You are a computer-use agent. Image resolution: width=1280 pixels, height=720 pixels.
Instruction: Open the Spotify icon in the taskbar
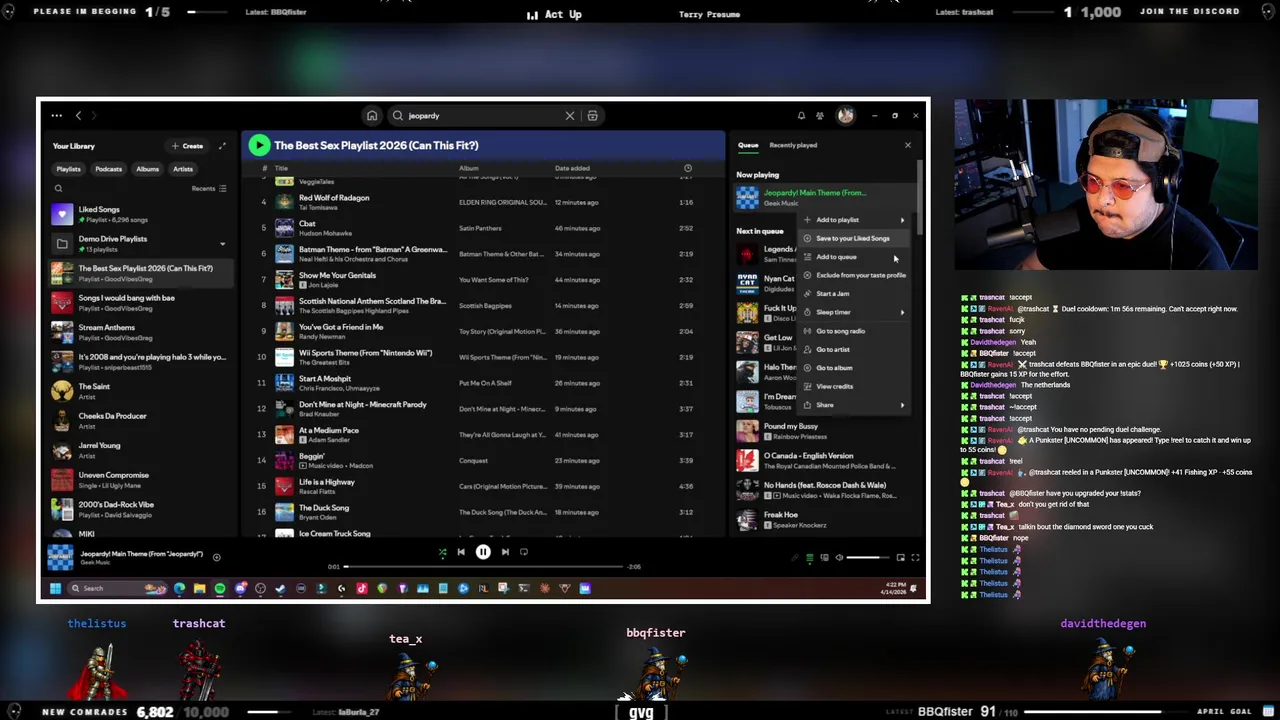(x=220, y=589)
